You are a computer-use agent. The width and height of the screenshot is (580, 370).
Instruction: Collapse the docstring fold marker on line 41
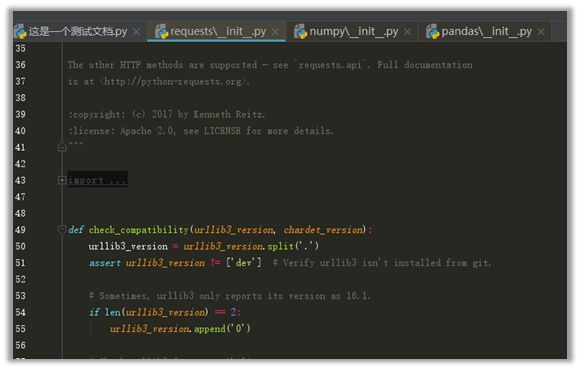click(62, 147)
